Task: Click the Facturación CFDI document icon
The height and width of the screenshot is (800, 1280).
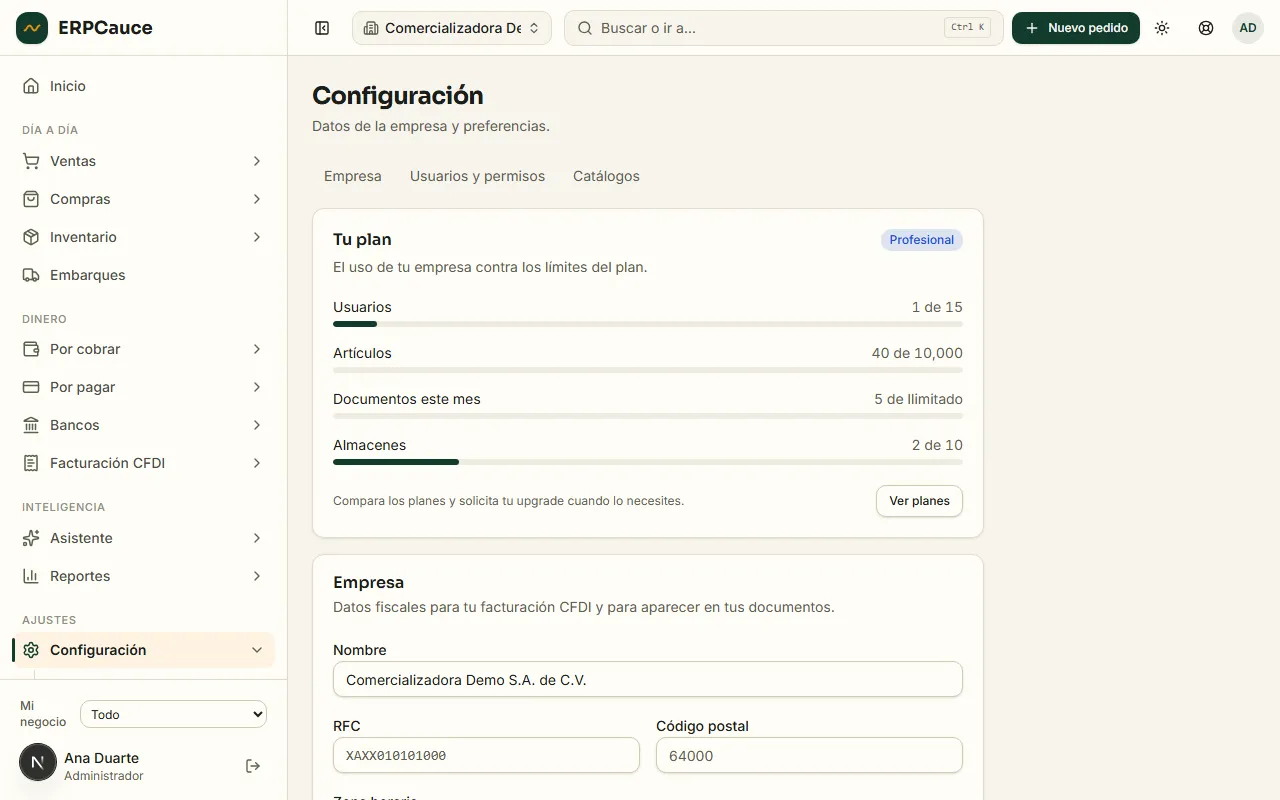Action: [31, 463]
